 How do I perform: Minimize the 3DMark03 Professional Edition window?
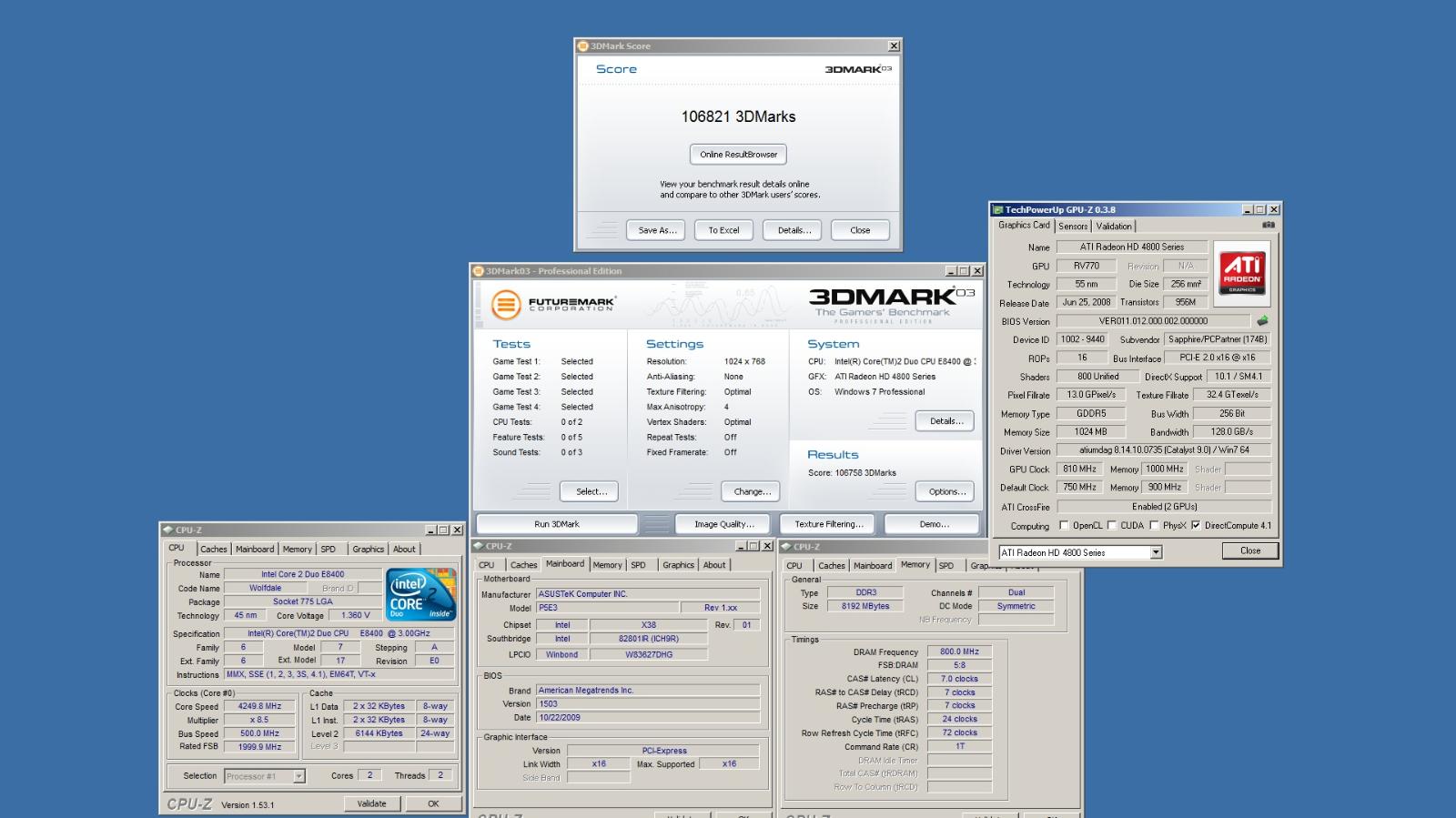(951, 270)
